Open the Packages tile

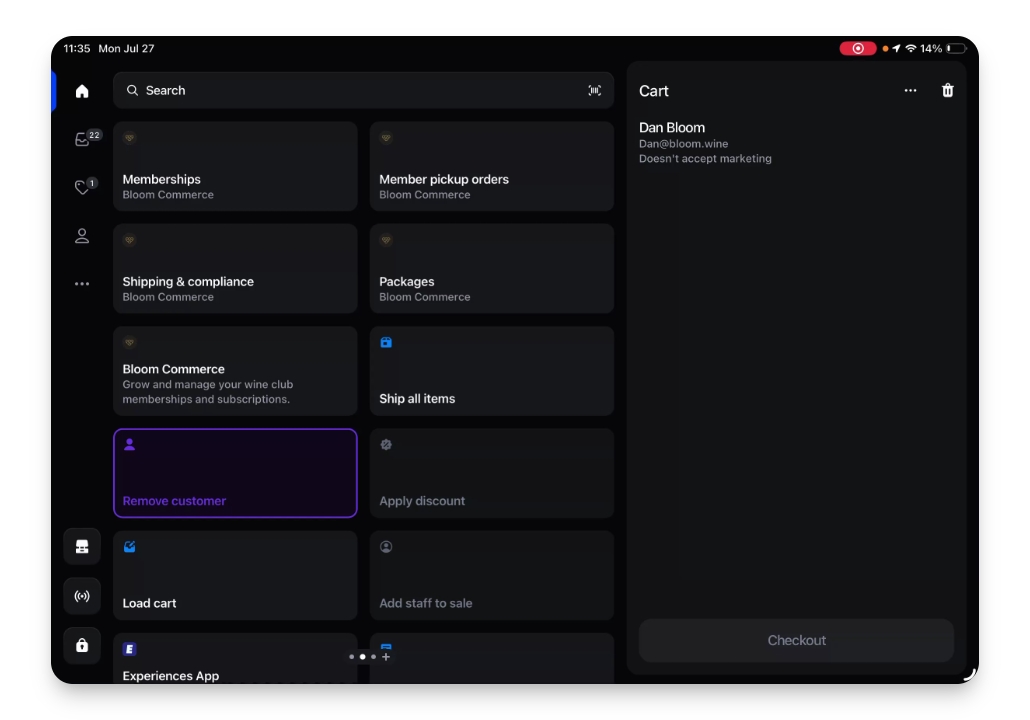[x=492, y=269]
